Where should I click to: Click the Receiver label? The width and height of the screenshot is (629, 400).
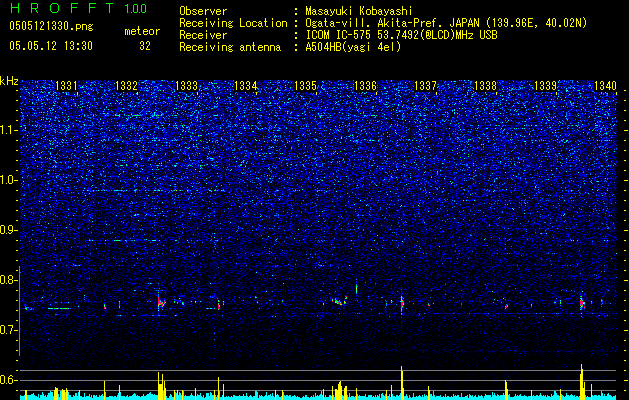pos(203,35)
